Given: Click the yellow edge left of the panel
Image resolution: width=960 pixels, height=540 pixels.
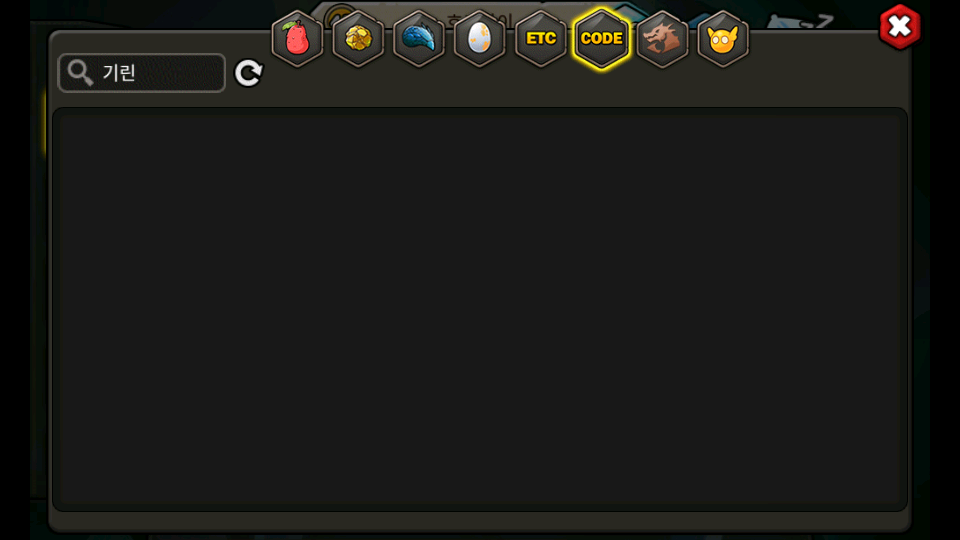Looking at the screenshot, I should pyautogui.click(x=45, y=122).
